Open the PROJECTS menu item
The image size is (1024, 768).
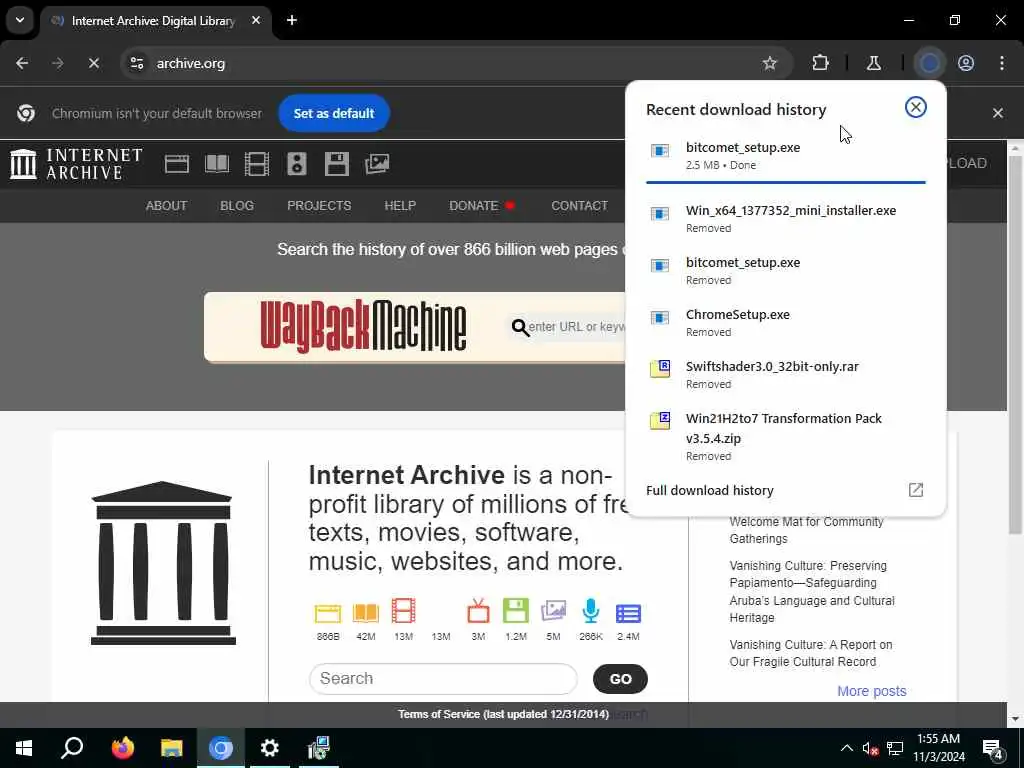point(319,206)
